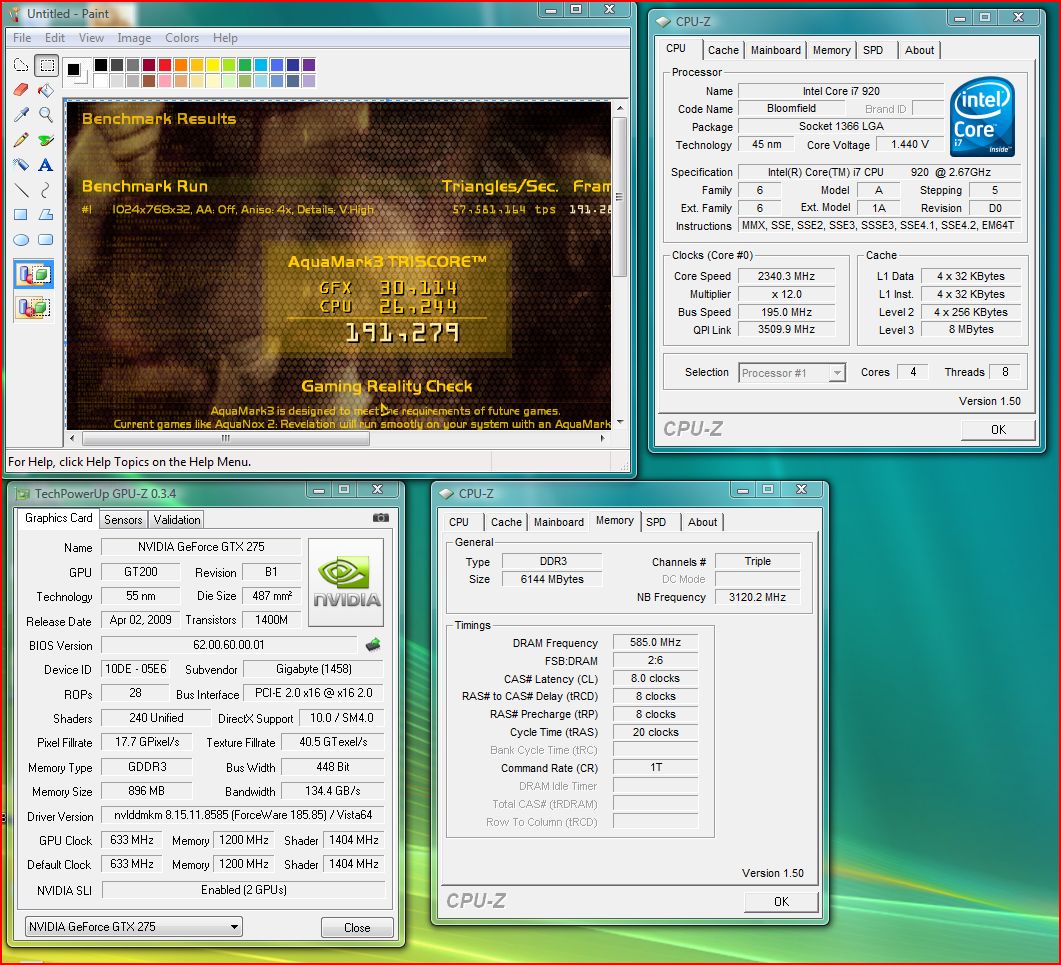The image size is (1061, 965).
Task: Click the 'Enabled (2 GPUs)' SLI field
Action: coord(244,890)
